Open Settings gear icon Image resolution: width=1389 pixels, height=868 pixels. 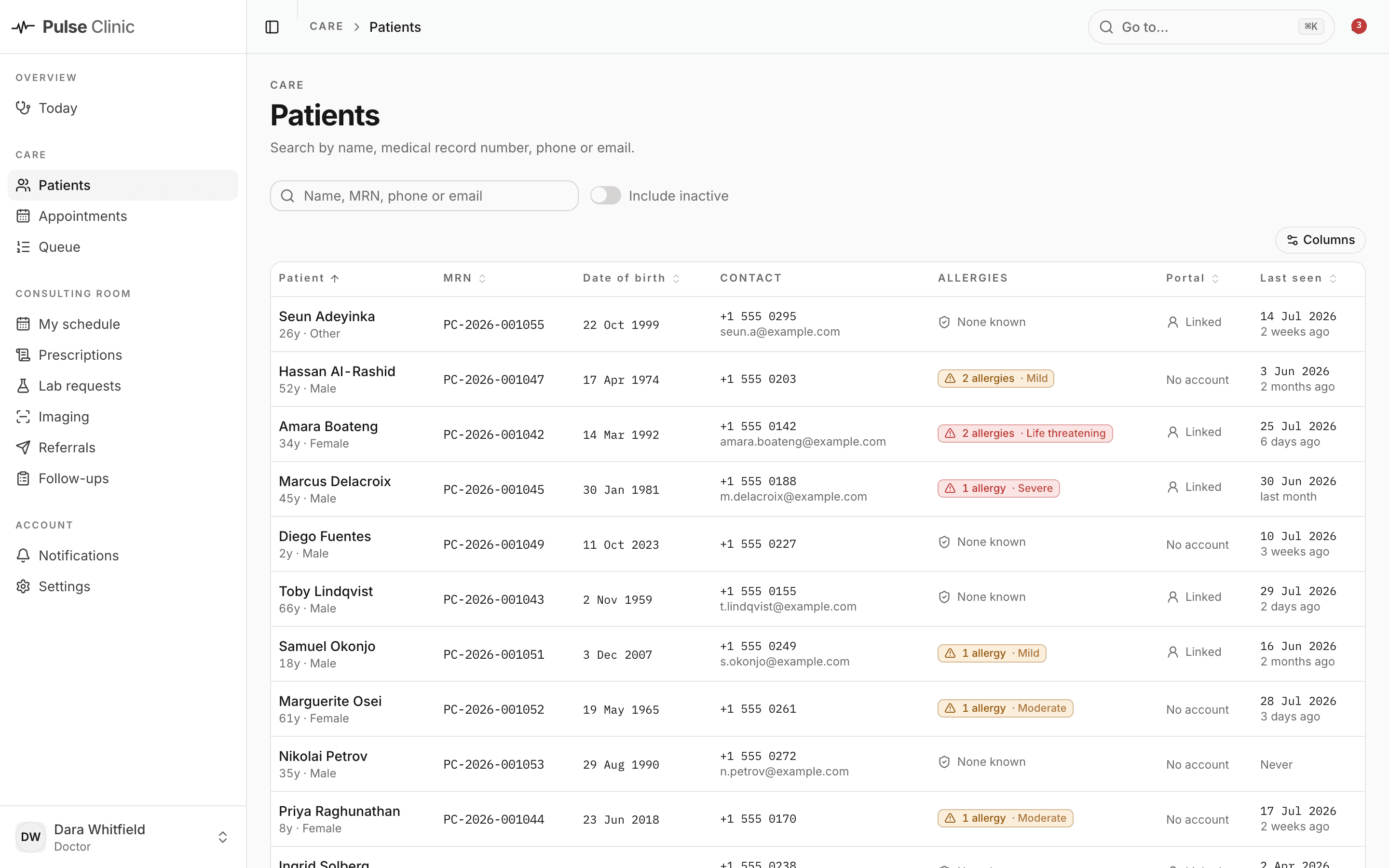[x=23, y=587]
